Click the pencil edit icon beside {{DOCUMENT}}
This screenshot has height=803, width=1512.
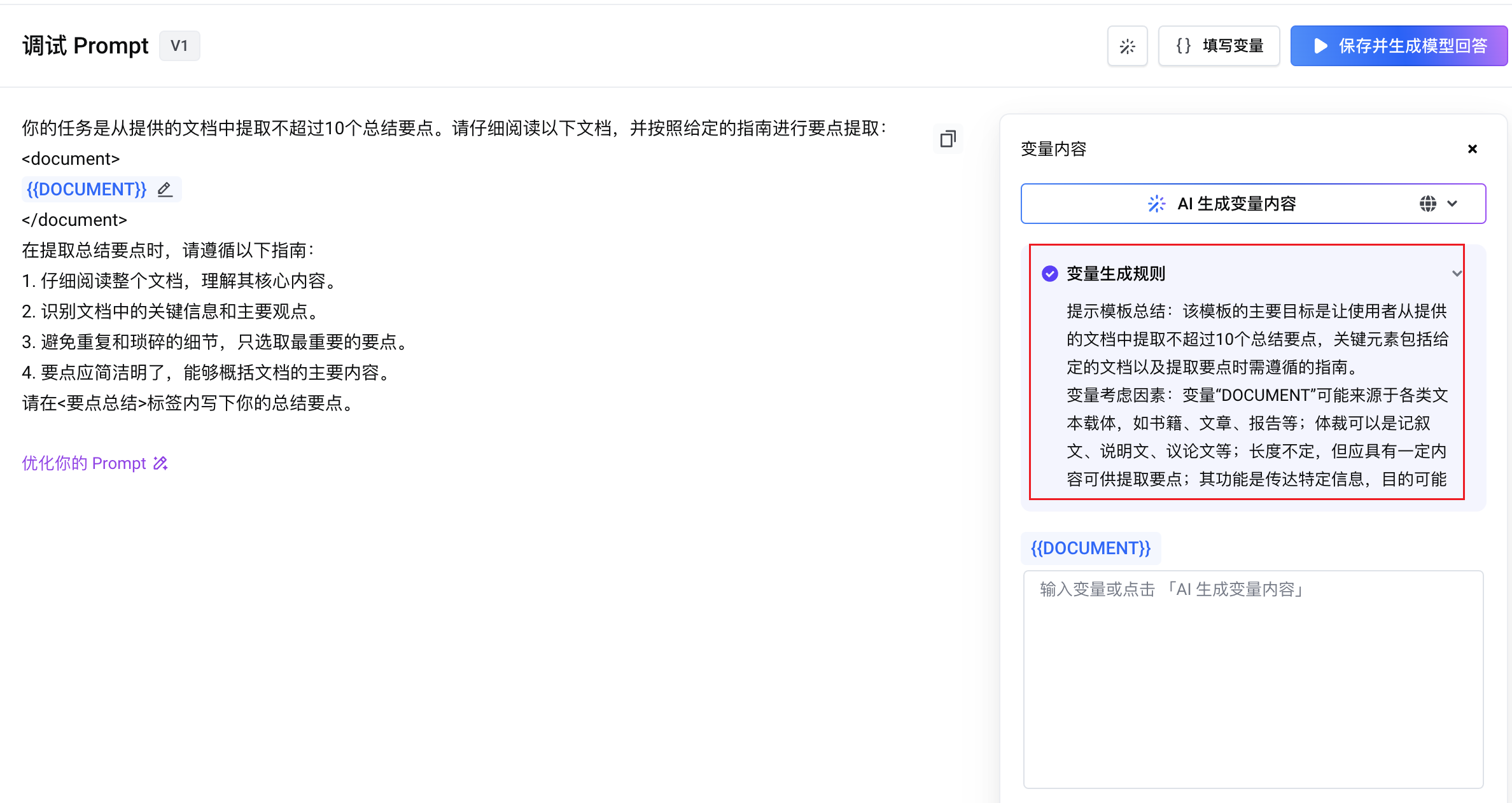point(165,189)
